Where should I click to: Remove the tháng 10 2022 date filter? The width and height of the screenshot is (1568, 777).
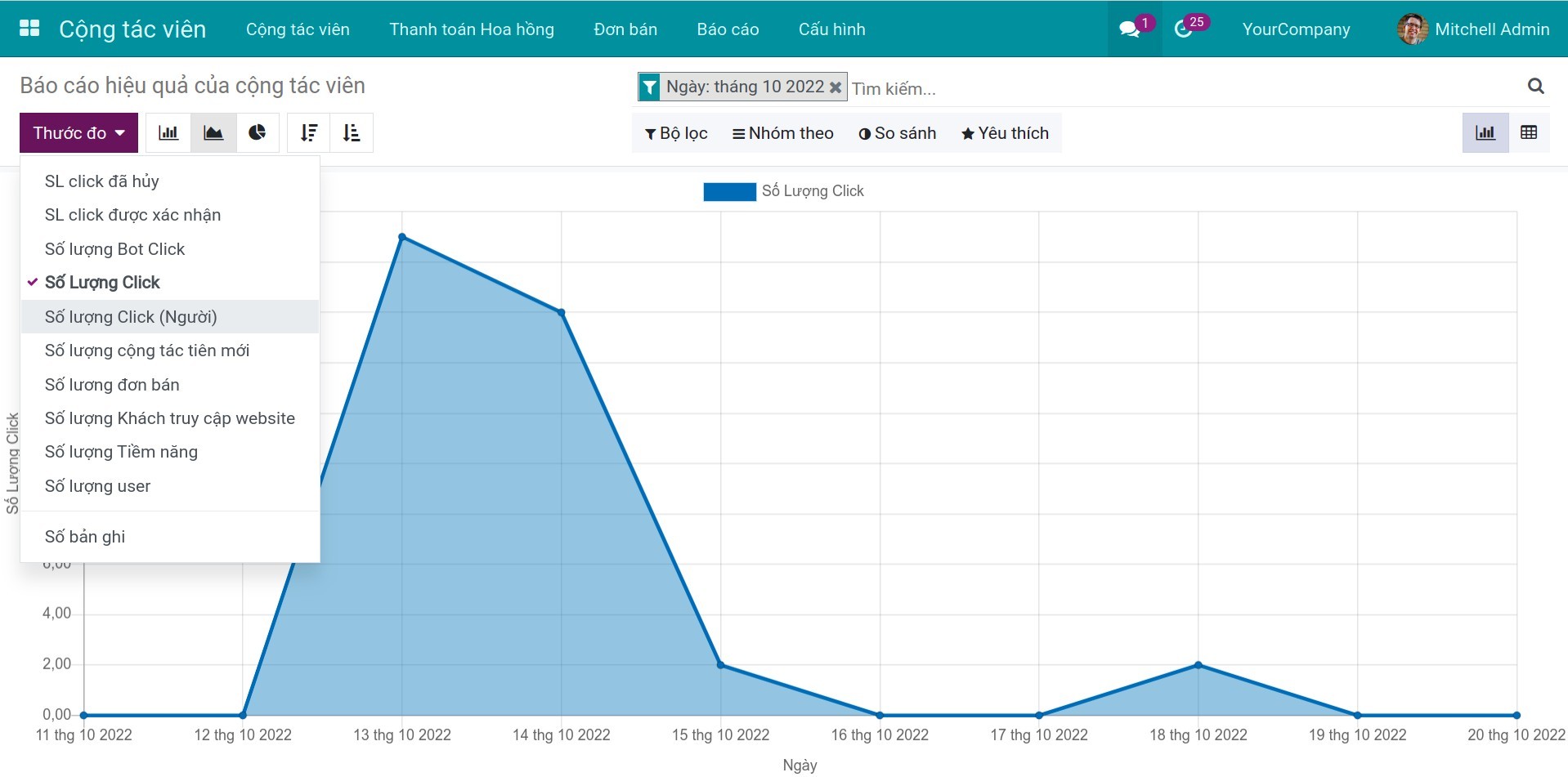coord(836,87)
